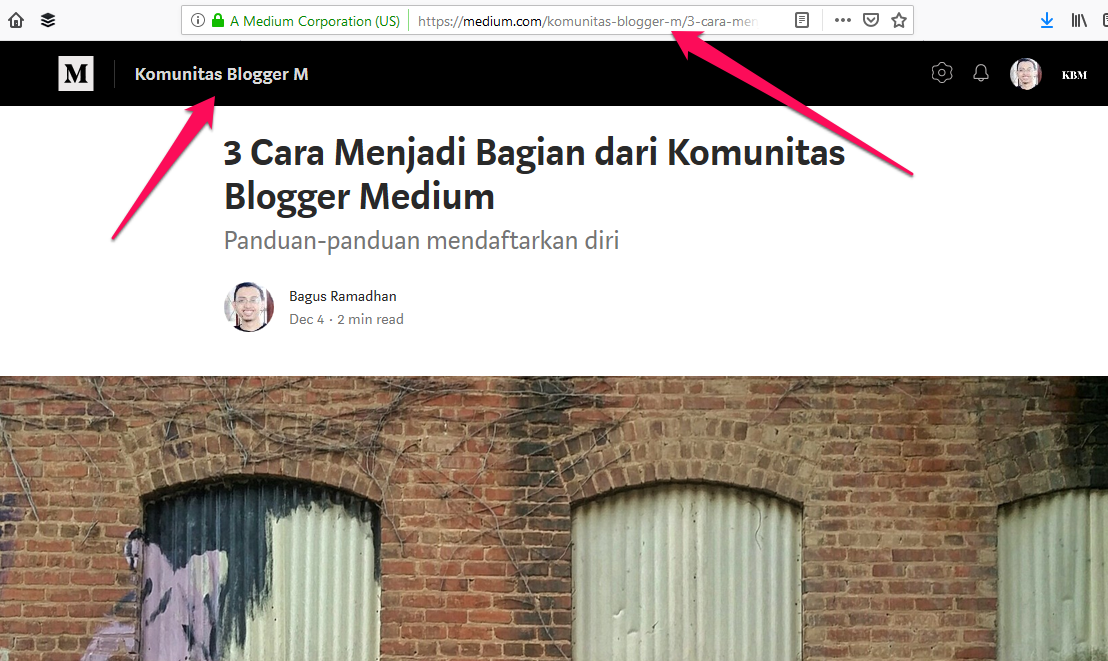Open the notifications bell icon
The image size is (1108, 661).
[x=981, y=73]
